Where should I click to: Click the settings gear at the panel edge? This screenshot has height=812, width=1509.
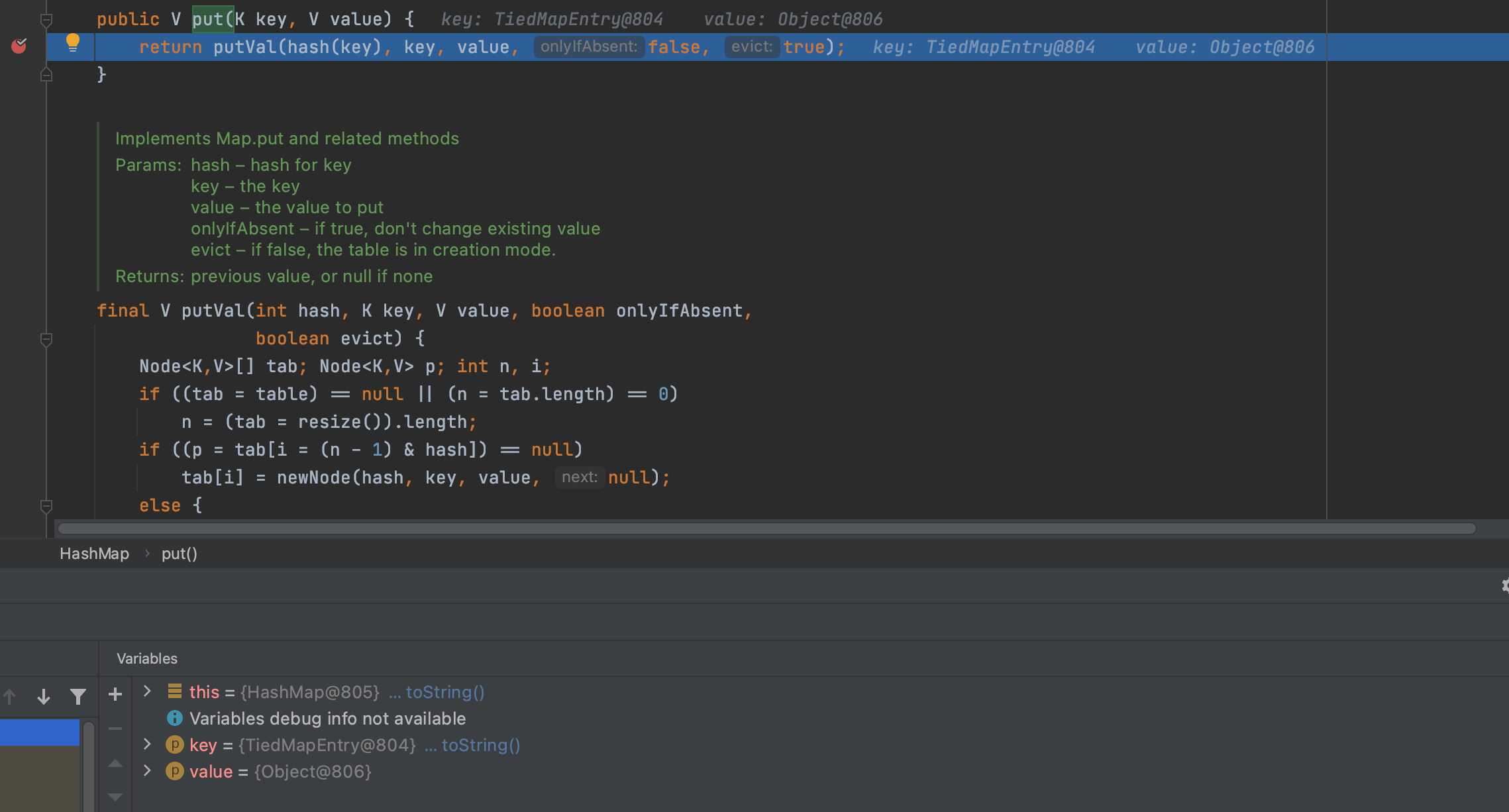coord(1504,585)
